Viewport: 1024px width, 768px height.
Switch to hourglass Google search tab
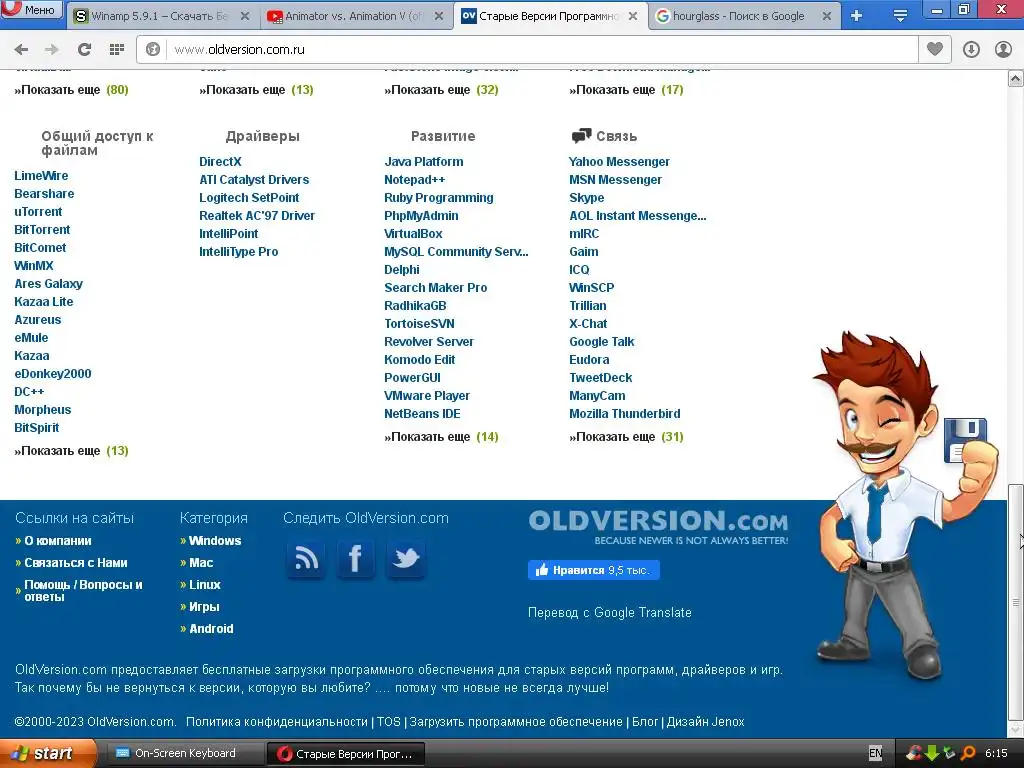tap(744, 16)
